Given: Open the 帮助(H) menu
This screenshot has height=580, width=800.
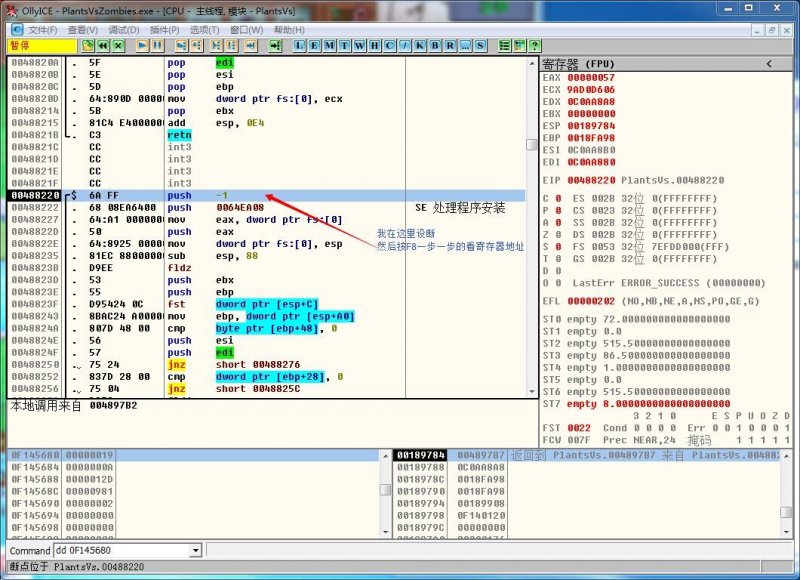Looking at the screenshot, I should [289, 30].
